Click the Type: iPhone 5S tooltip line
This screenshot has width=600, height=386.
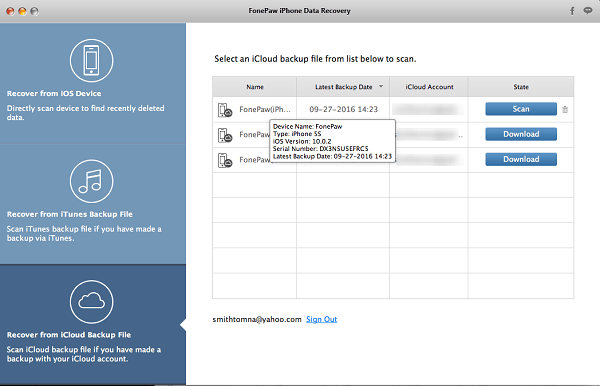297,134
